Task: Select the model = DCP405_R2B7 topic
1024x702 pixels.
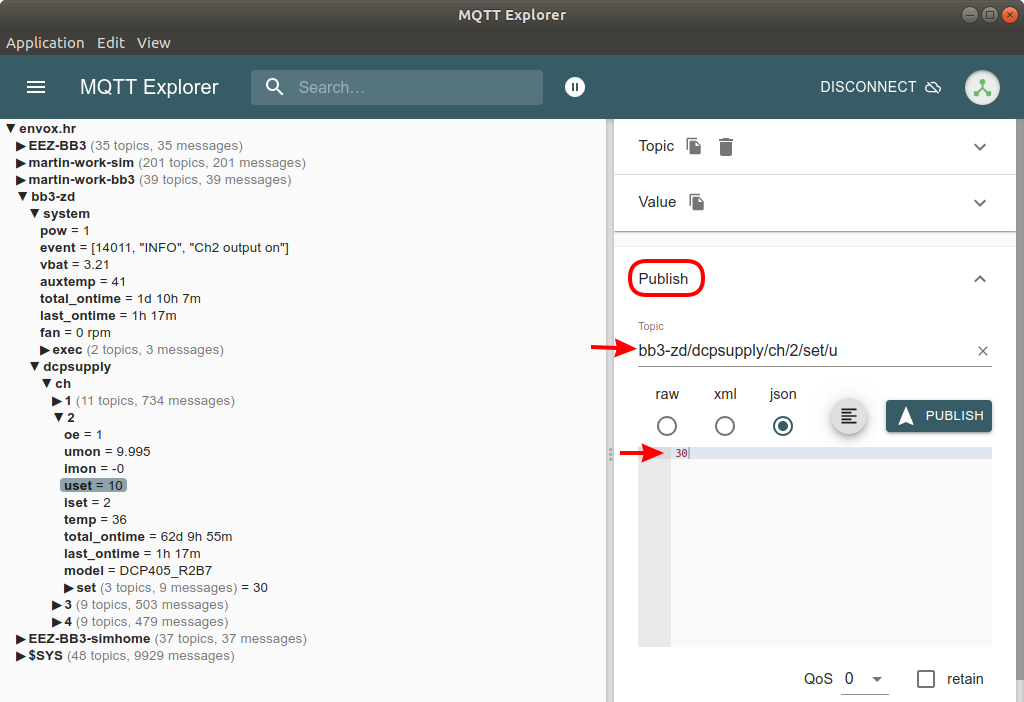Action: click(138, 571)
